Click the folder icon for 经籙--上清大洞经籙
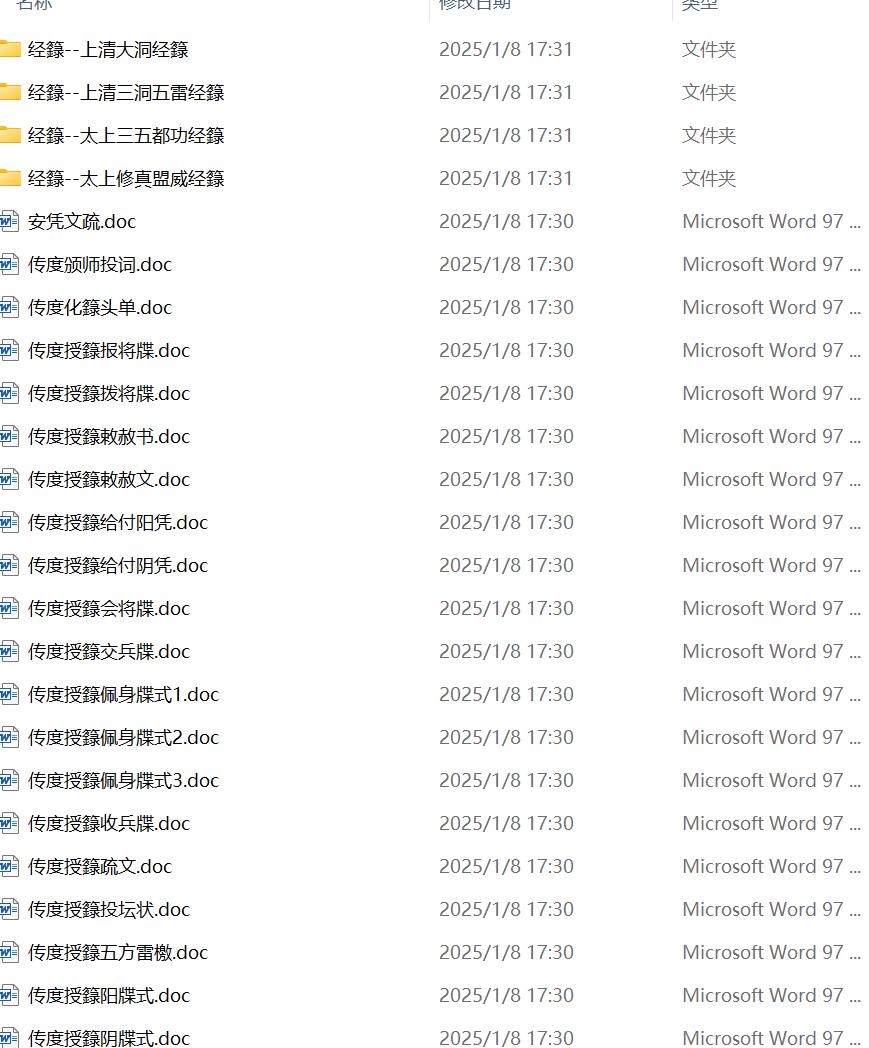 [10, 49]
